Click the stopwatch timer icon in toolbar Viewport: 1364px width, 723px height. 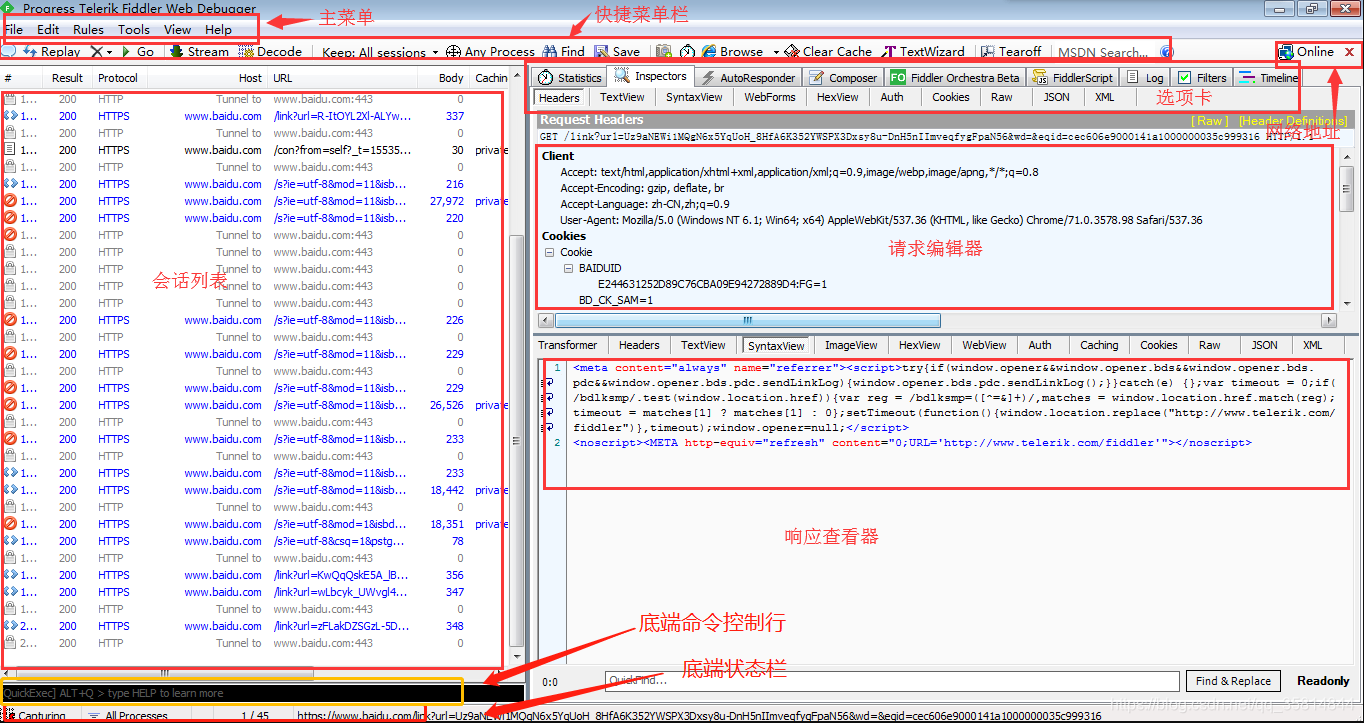tap(687, 51)
